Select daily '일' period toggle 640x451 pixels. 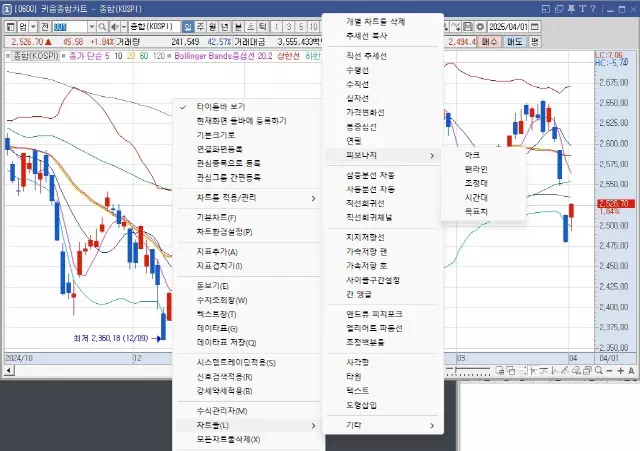188,27
